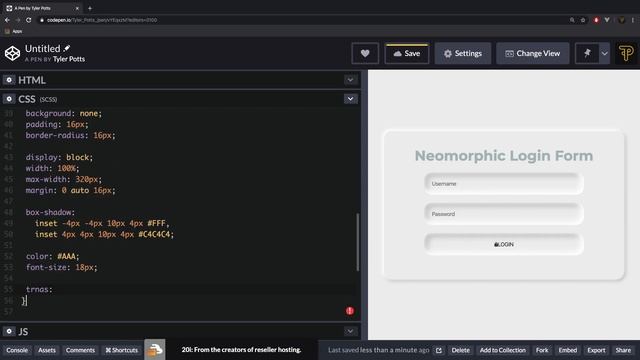Image resolution: width=640 pixels, height=360 pixels.
Task: Expand JS panel dropdown chevron
Action: [x=350, y=331]
